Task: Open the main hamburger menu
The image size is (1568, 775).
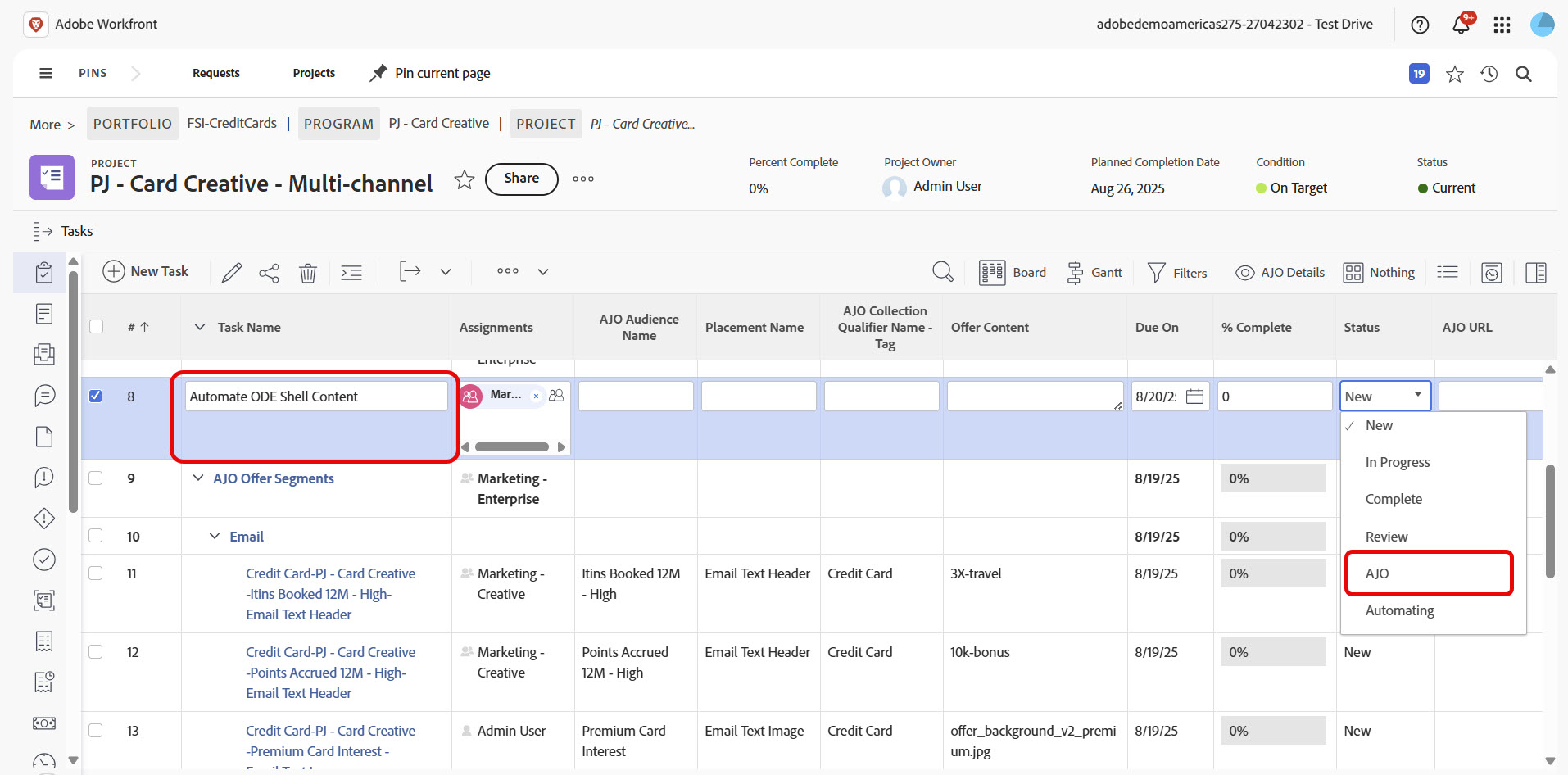Action: (x=46, y=73)
